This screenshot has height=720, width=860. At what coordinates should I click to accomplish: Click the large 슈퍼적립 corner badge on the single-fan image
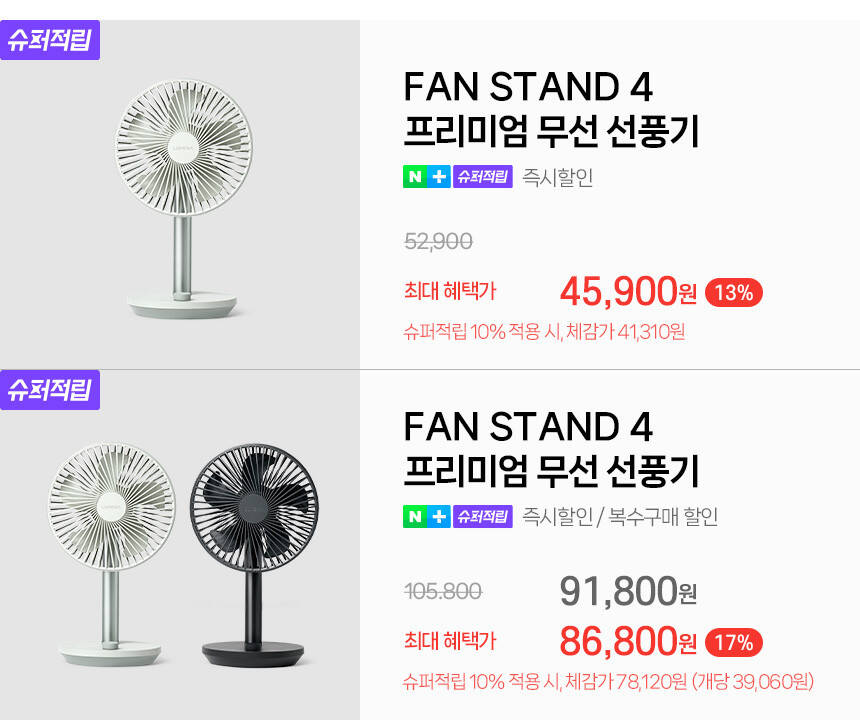coord(50,41)
